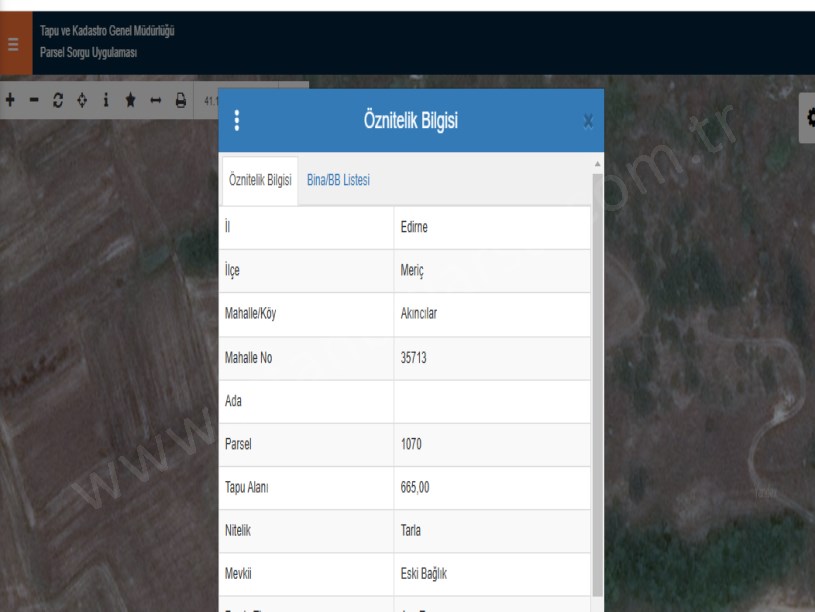This screenshot has height=612, width=815.
Task: Click the Edirme province value cell
Action: pos(414,227)
